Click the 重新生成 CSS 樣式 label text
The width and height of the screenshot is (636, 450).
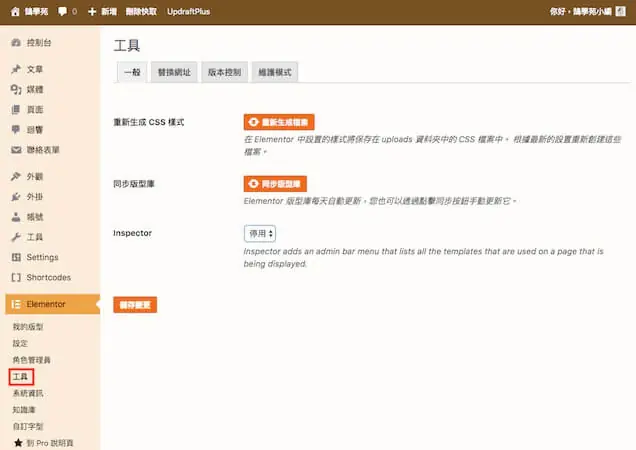(x=148, y=122)
